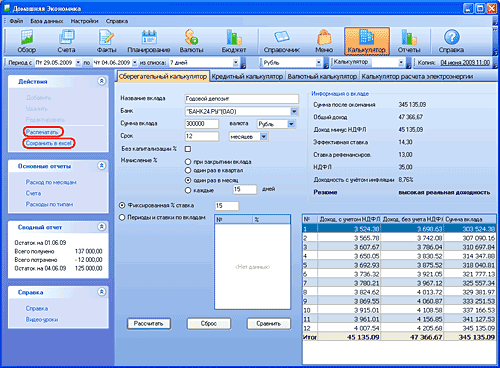Image resolution: width=500 pixels, height=368 pixels.
Task: Open the period end date dropdown
Action: coord(135,62)
